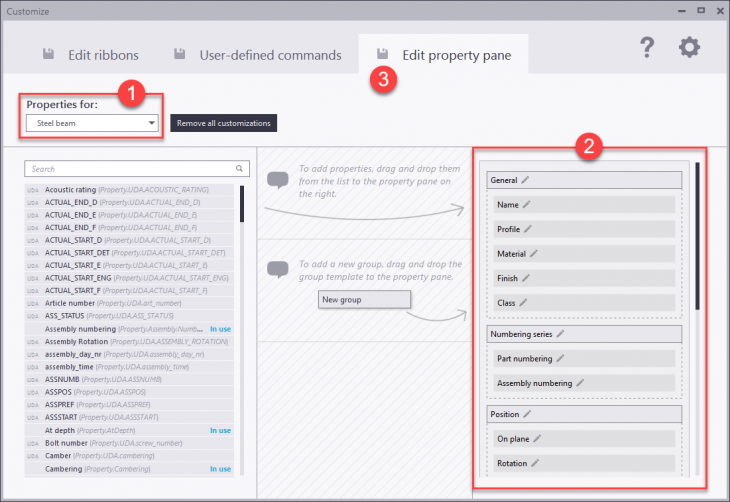Click pencil beside Assembly numbering in pane
The height and width of the screenshot is (502, 730).
(x=580, y=383)
